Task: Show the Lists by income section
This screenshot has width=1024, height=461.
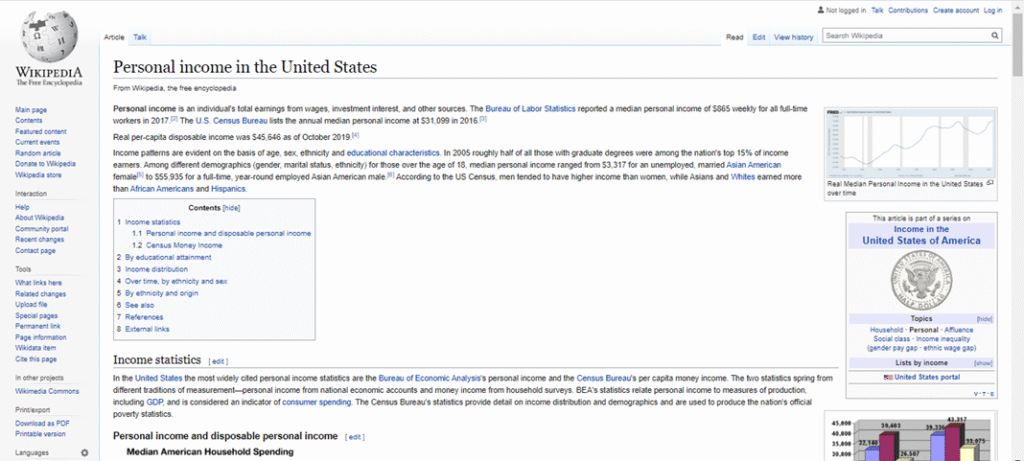Action: click(x=983, y=362)
